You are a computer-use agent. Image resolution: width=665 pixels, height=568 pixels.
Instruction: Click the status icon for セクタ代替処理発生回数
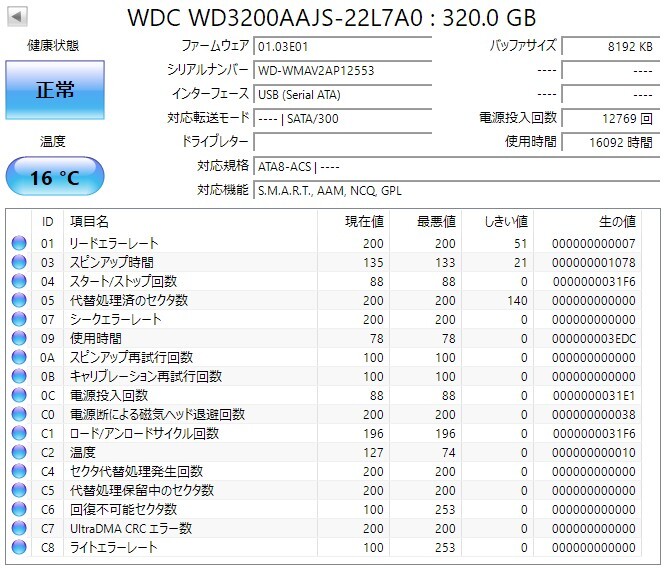19,471
